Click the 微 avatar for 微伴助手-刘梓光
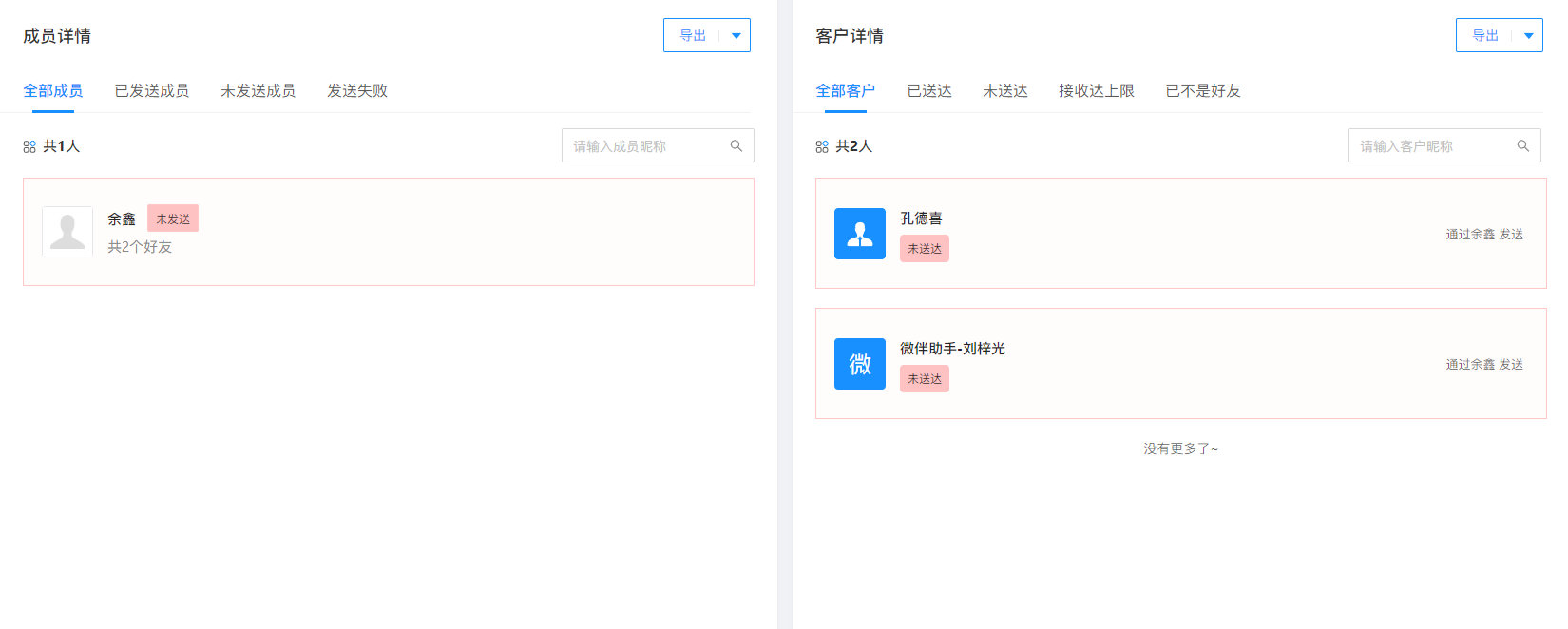This screenshot has height=629, width=1568. coord(859,364)
